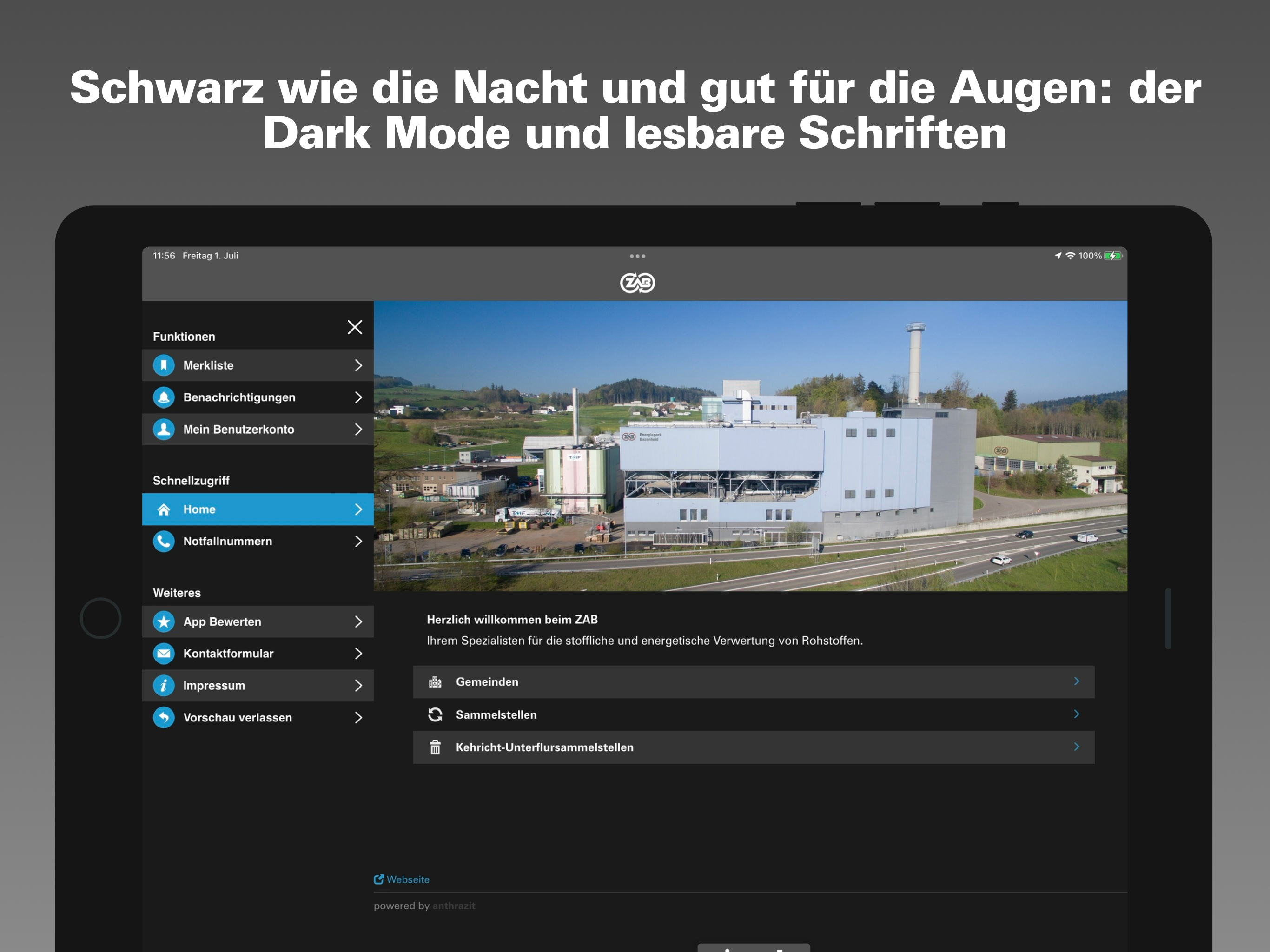Tap the 100% battery percentage text
This screenshot has width=1270, height=952.
tap(1090, 256)
